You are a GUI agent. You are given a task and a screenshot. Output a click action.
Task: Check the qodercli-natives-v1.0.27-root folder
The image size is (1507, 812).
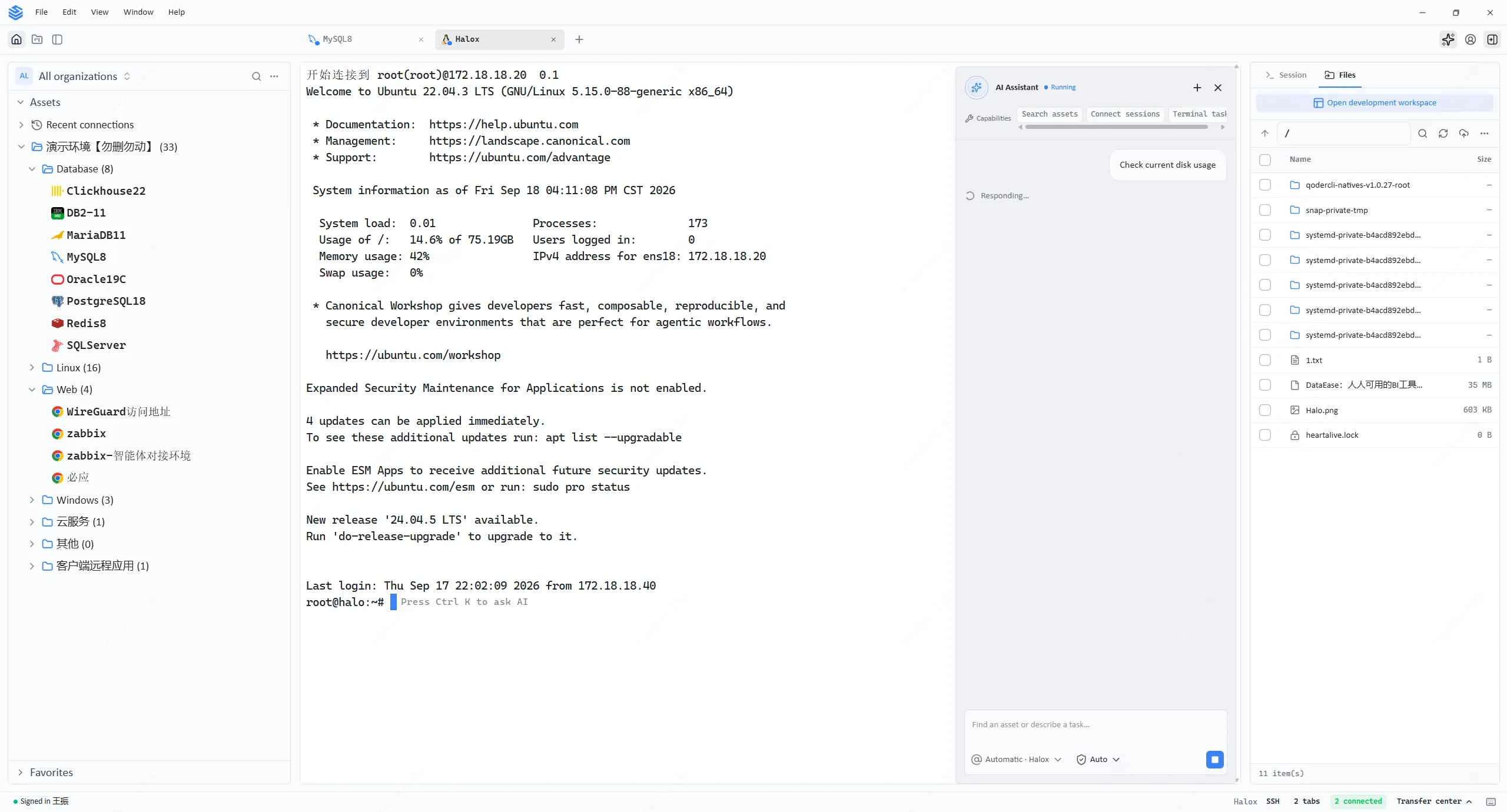point(1265,185)
